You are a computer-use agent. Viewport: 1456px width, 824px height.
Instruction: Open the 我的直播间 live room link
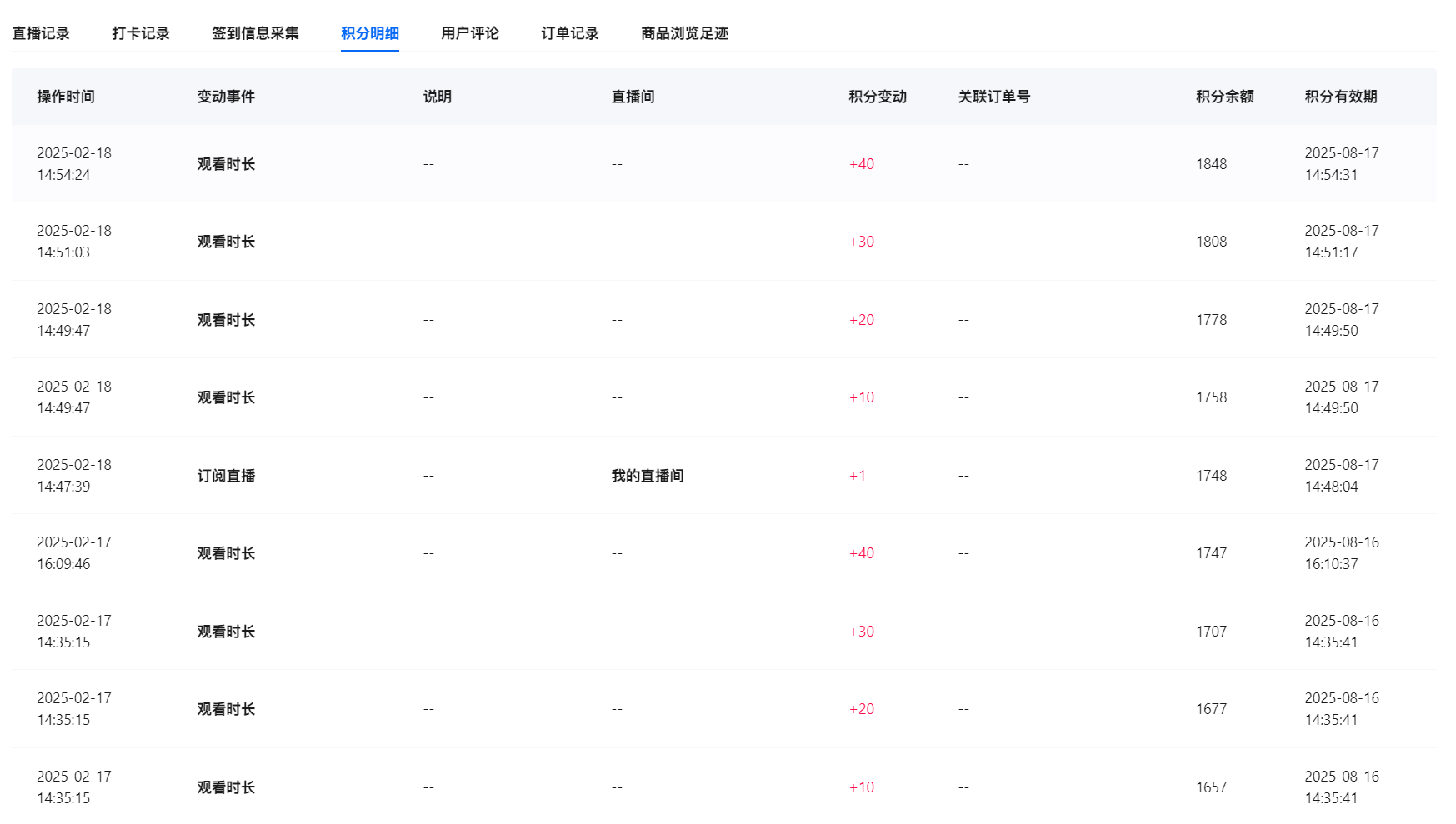[x=648, y=476]
